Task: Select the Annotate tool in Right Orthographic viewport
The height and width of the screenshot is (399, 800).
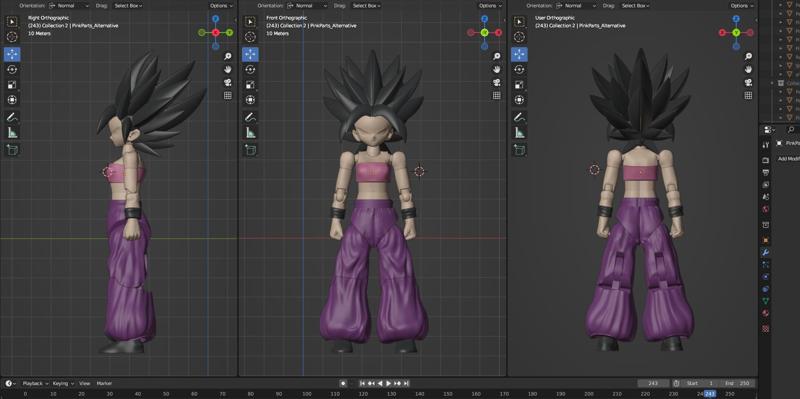Action: [12, 117]
